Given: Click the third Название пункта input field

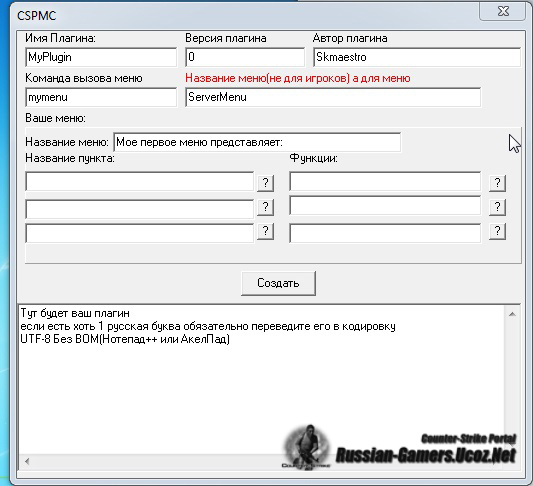Looking at the screenshot, I should coord(139,233).
